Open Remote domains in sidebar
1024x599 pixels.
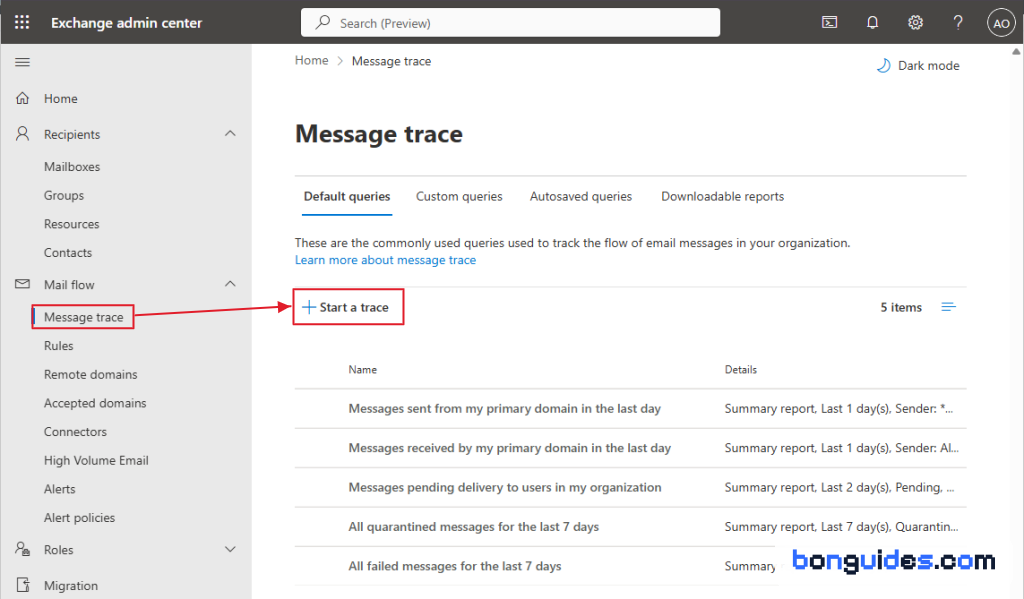91,374
